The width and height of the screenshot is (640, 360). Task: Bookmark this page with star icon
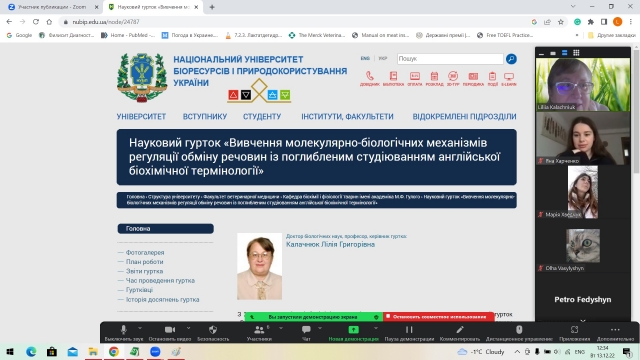coord(560,22)
